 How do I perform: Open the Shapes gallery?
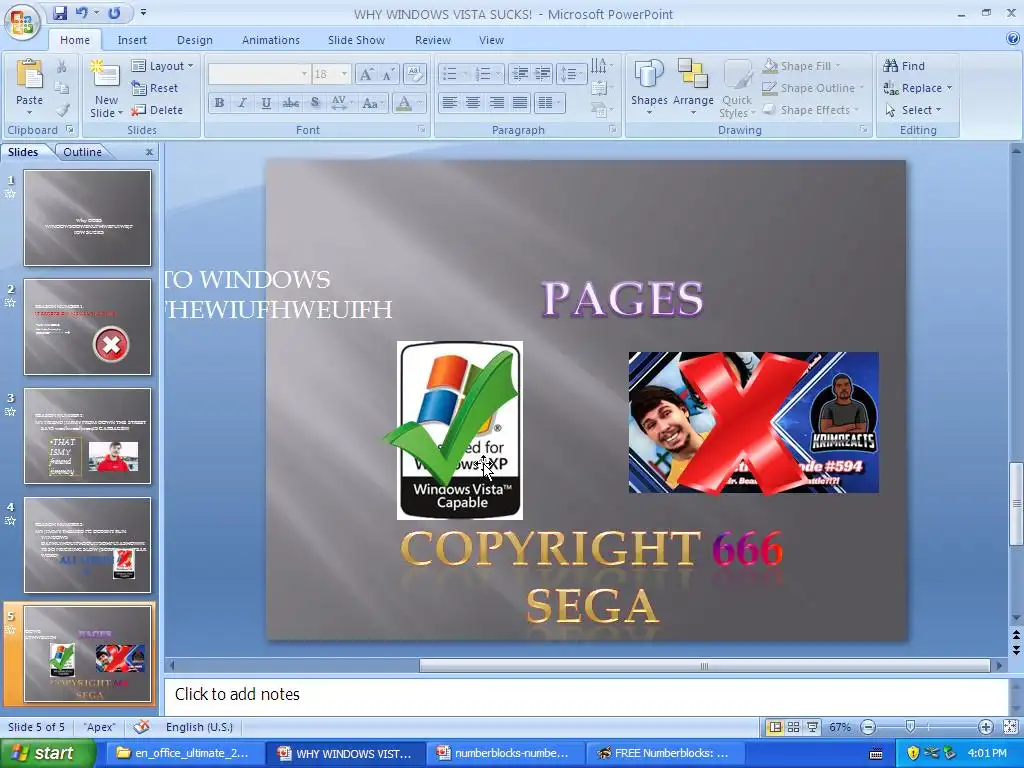tap(648, 88)
